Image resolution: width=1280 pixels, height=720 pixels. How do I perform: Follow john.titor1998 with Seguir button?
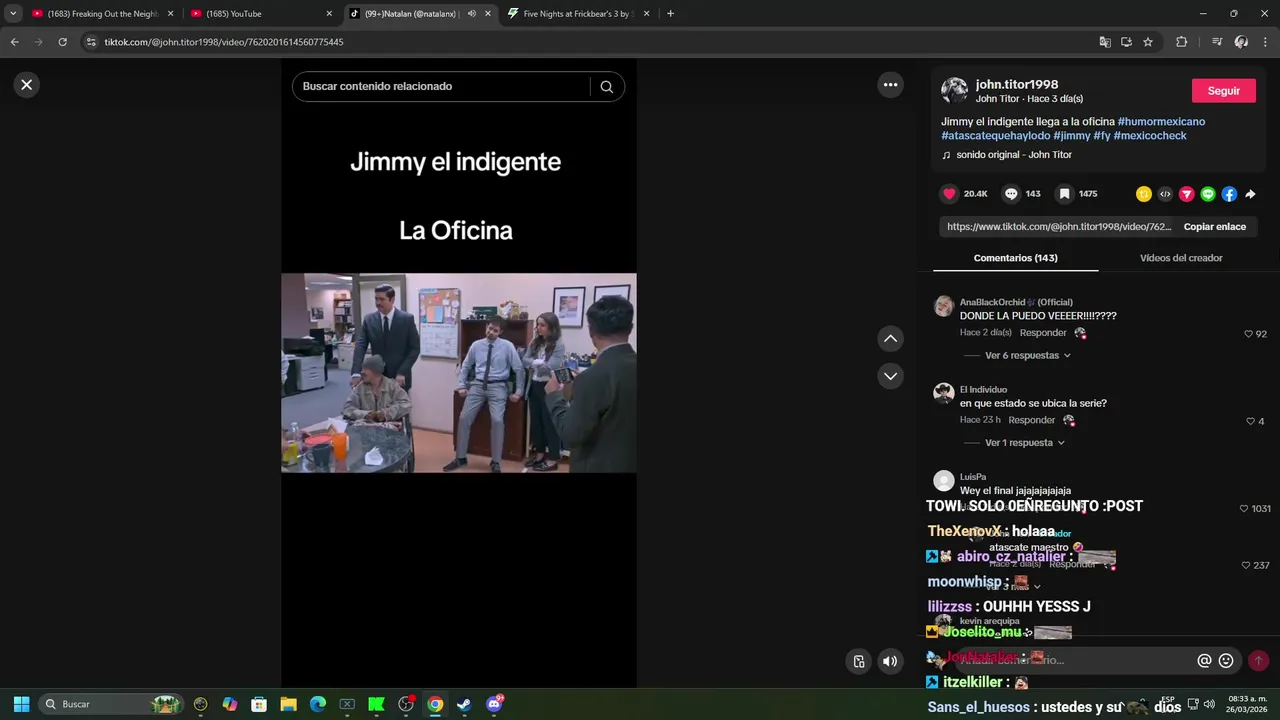[x=1223, y=91]
